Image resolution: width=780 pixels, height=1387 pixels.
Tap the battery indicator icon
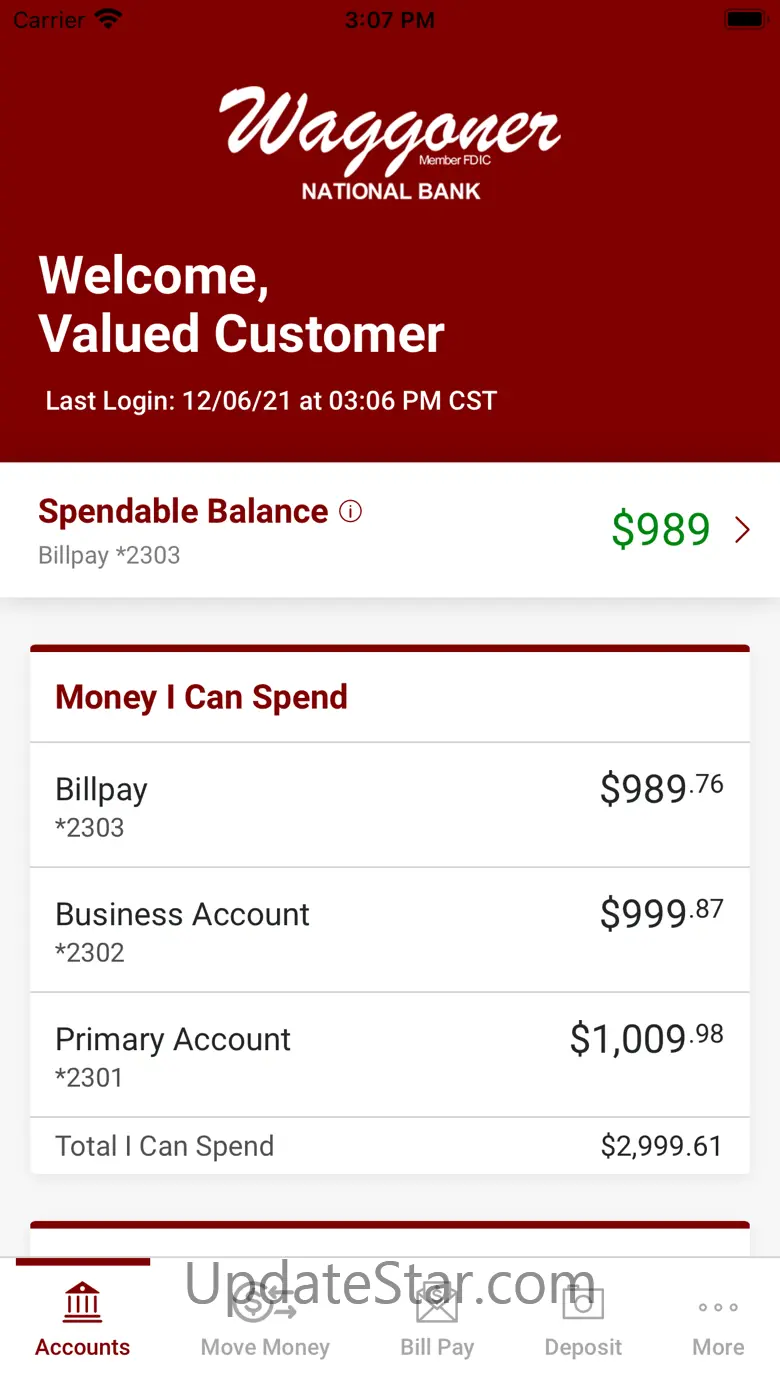[x=745, y=19]
